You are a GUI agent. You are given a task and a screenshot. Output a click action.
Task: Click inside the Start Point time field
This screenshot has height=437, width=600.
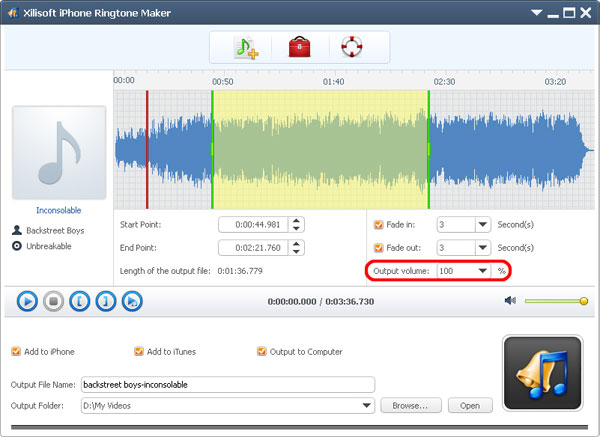point(254,225)
